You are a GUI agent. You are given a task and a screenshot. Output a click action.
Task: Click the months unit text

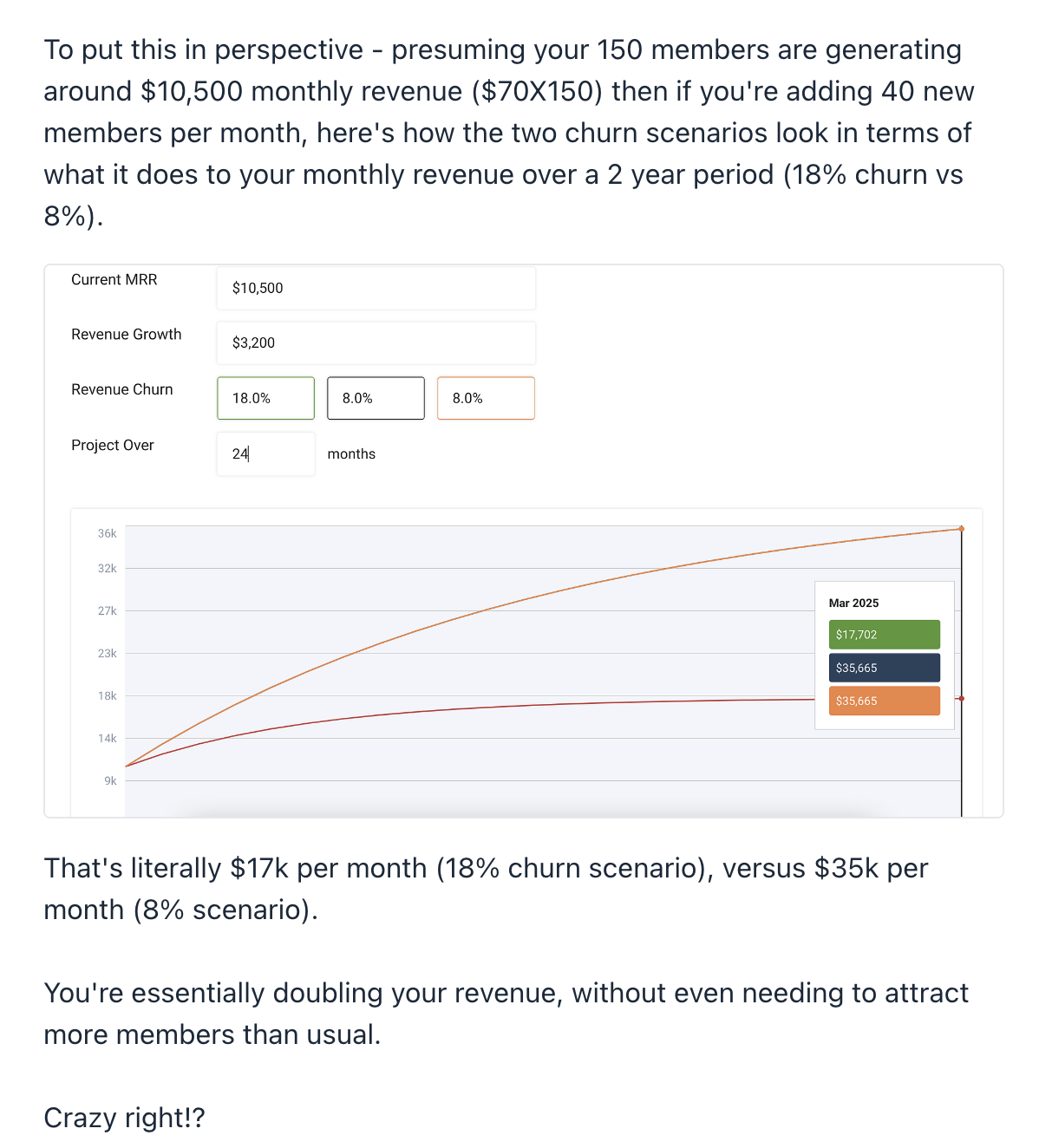point(351,453)
